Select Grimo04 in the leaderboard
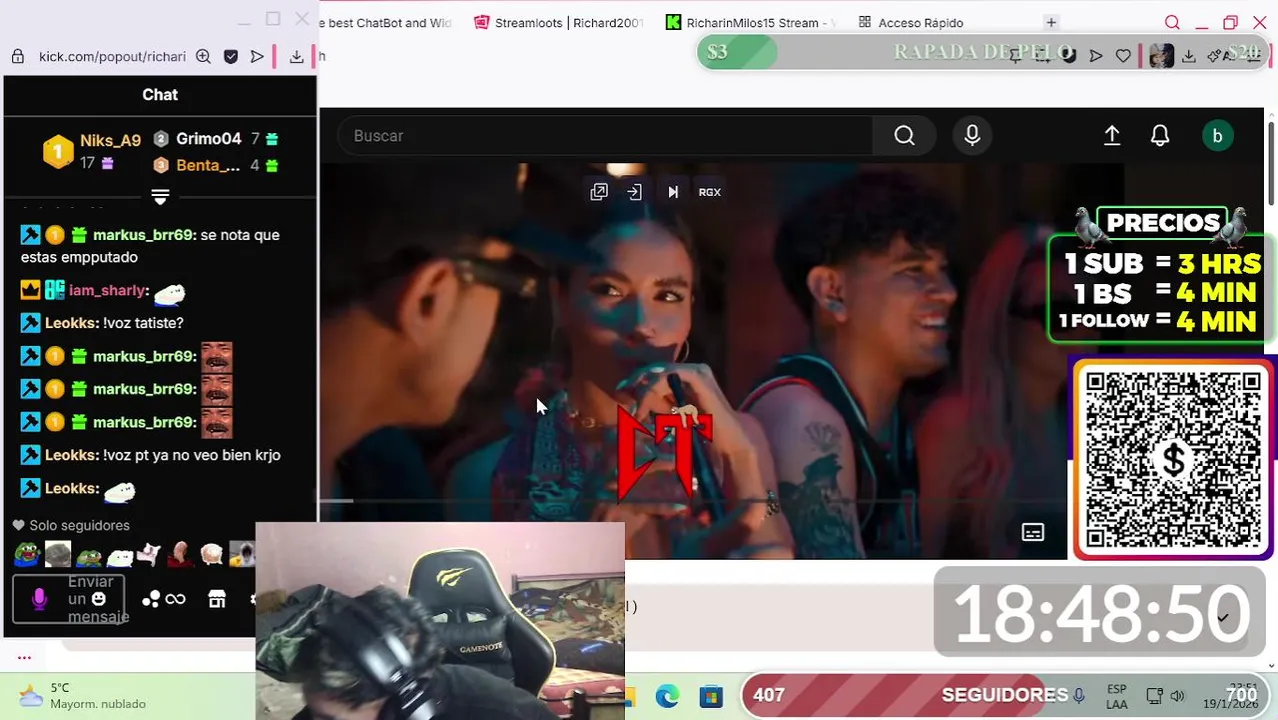The image size is (1278, 720). click(208, 139)
